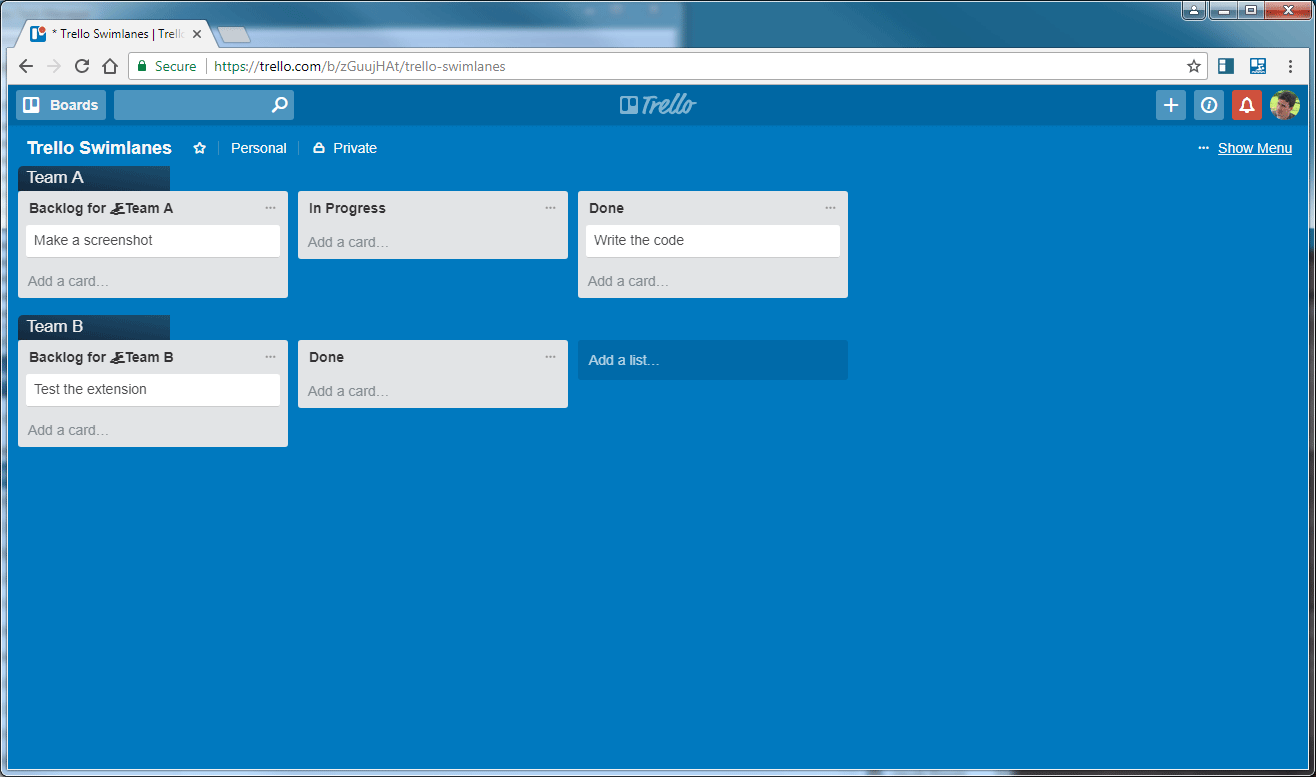
Task: Open the Make a screenshot card
Action: coord(153,241)
